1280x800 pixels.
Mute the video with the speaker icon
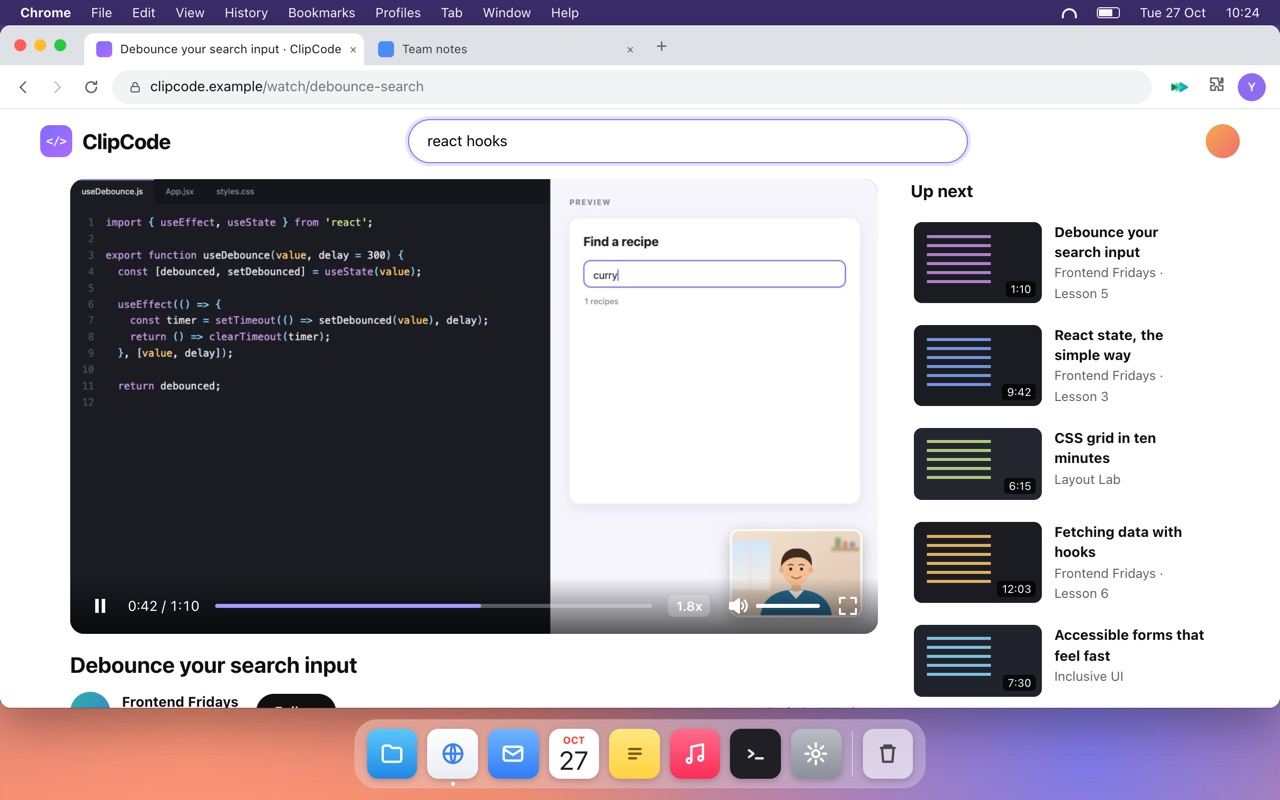coord(738,606)
